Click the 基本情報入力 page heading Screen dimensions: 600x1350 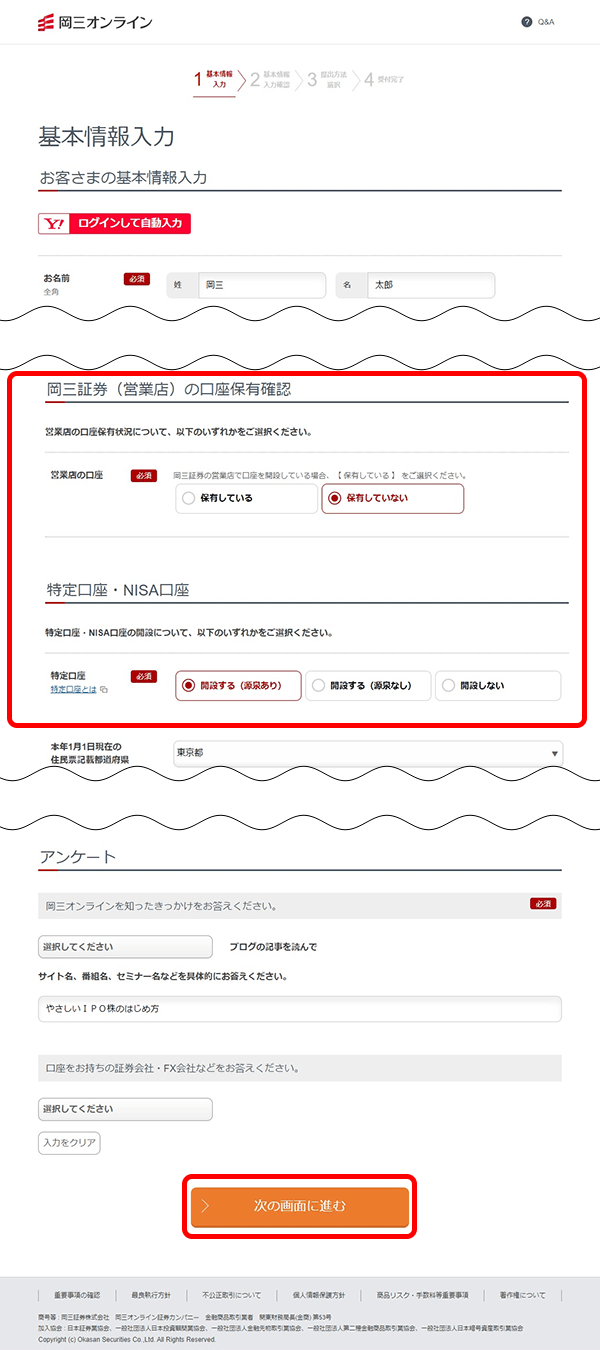click(107, 138)
